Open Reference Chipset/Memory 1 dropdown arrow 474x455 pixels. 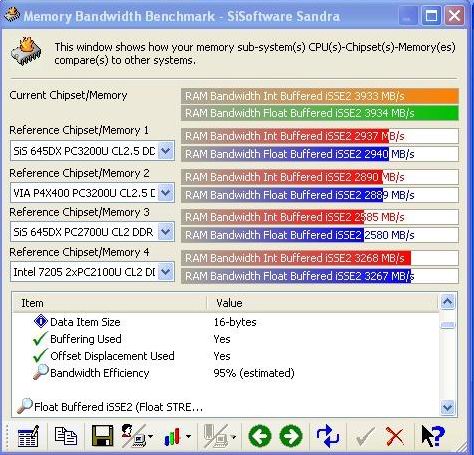pyautogui.click(x=166, y=151)
